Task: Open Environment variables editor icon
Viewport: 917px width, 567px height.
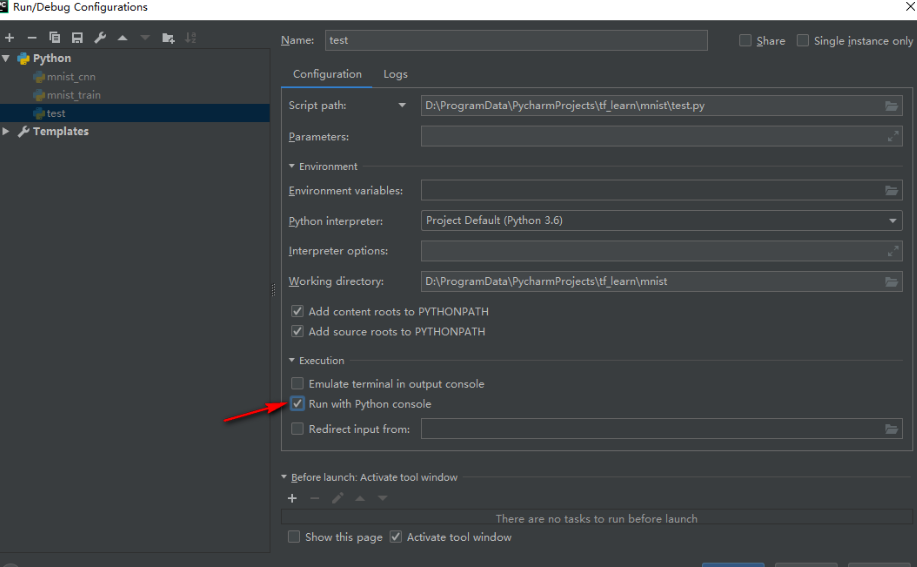Action: (x=891, y=191)
